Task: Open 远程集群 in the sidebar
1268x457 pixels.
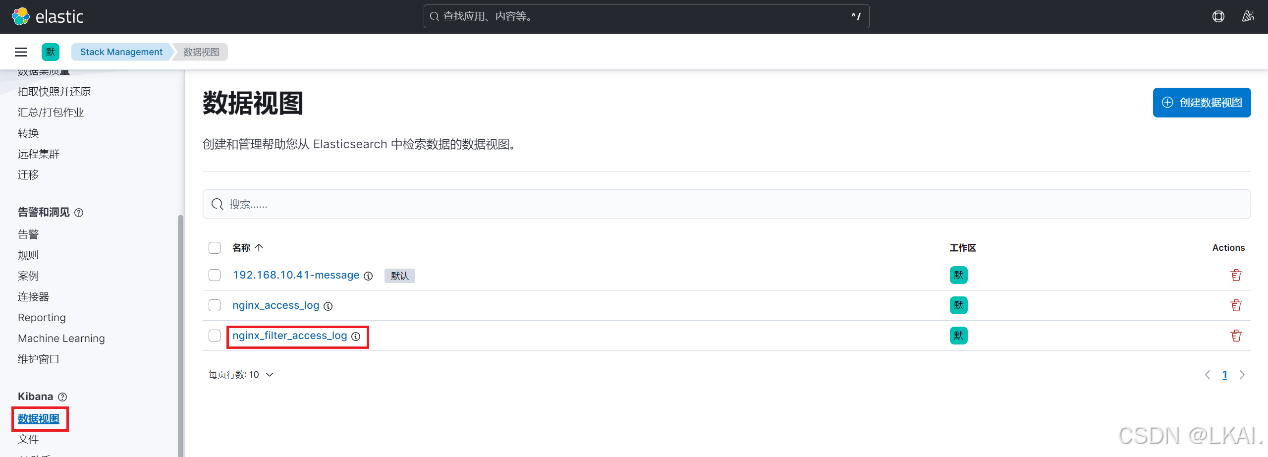Action: pos(39,154)
